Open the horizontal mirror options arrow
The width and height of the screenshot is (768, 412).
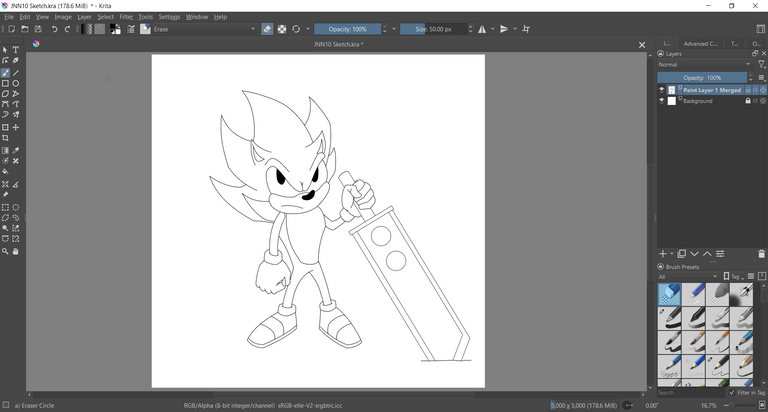tap(493, 29)
